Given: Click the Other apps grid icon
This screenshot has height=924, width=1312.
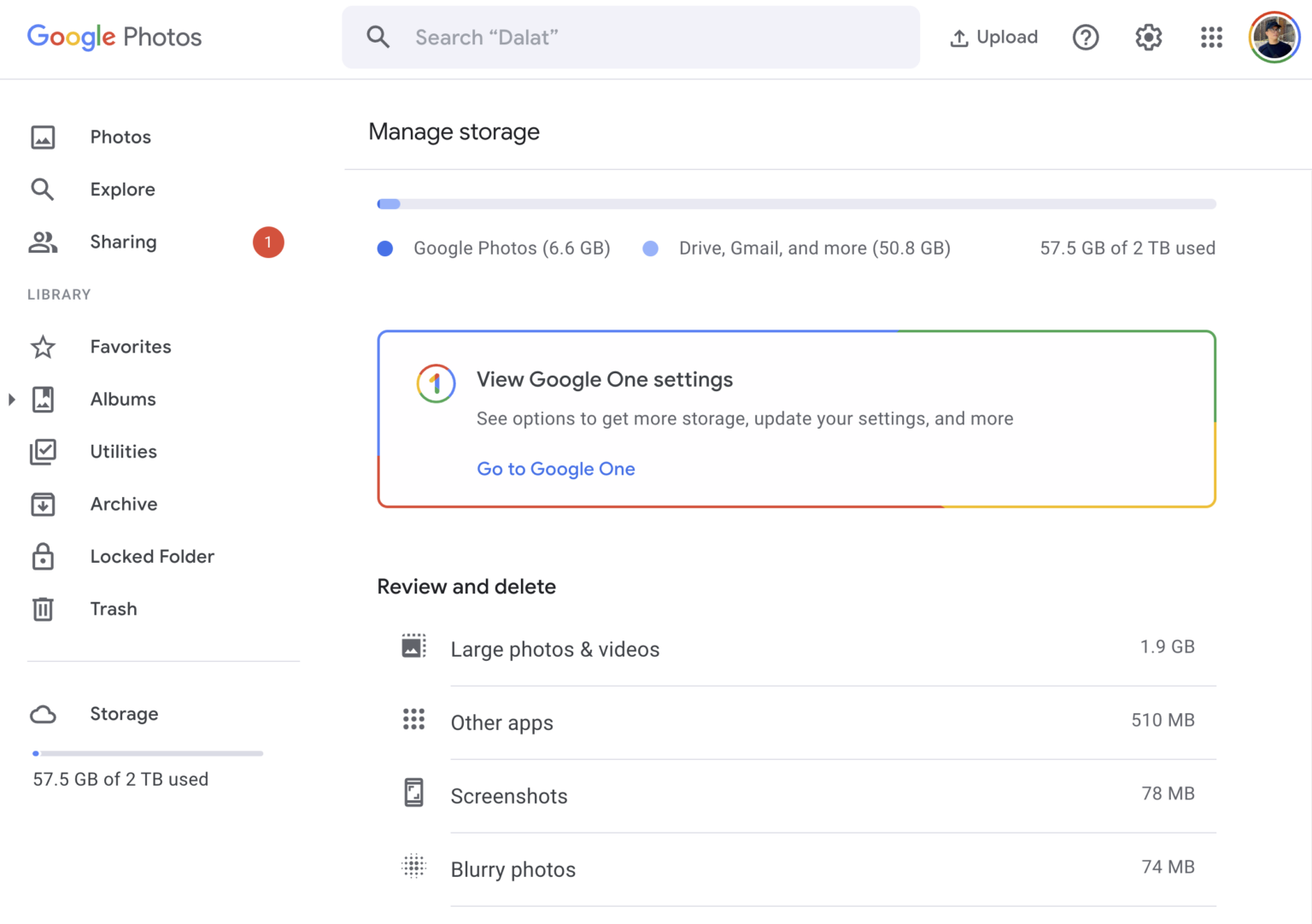Looking at the screenshot, I should click(x=413, y=719).
